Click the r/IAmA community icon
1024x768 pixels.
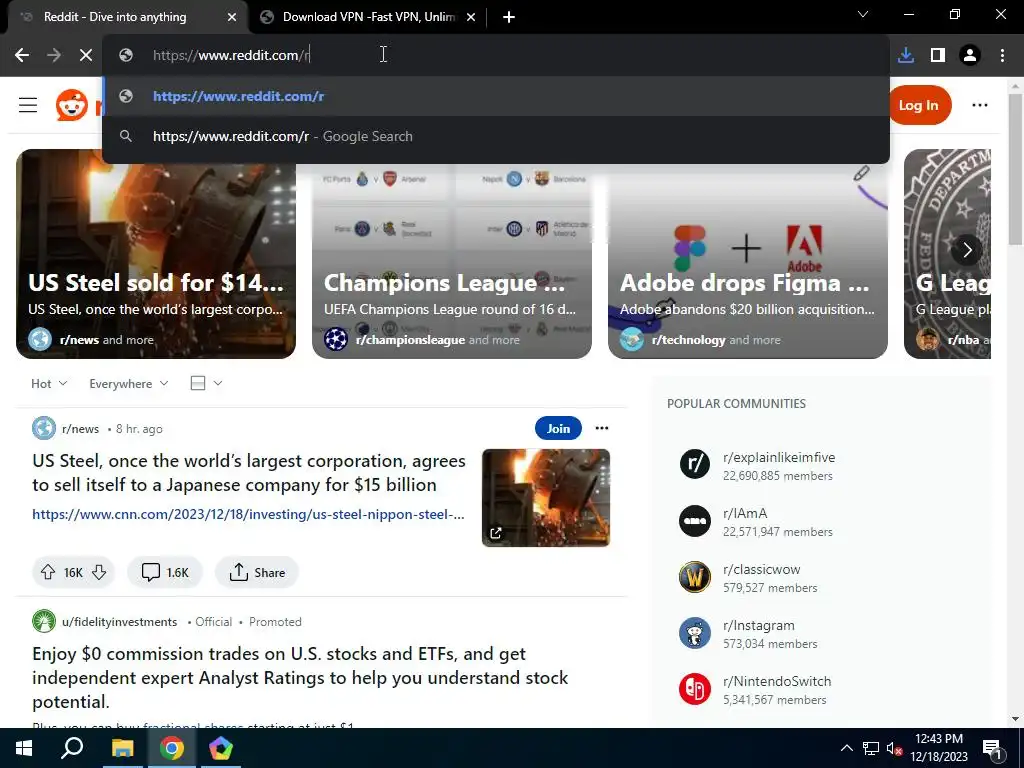[x=694, y=520]
